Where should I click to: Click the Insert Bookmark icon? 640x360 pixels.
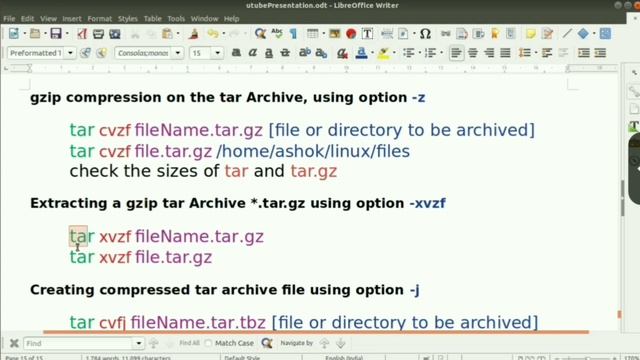(x=495, y=34)
